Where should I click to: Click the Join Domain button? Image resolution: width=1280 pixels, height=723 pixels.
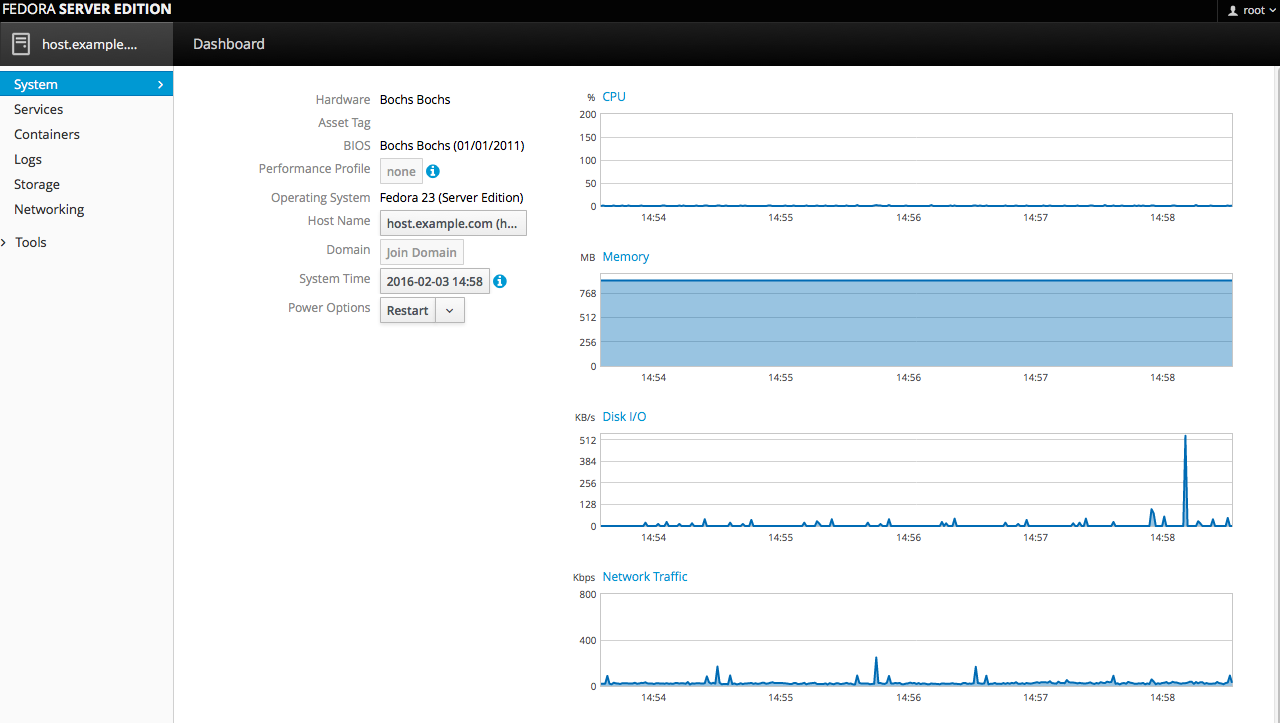click(422, 252)
